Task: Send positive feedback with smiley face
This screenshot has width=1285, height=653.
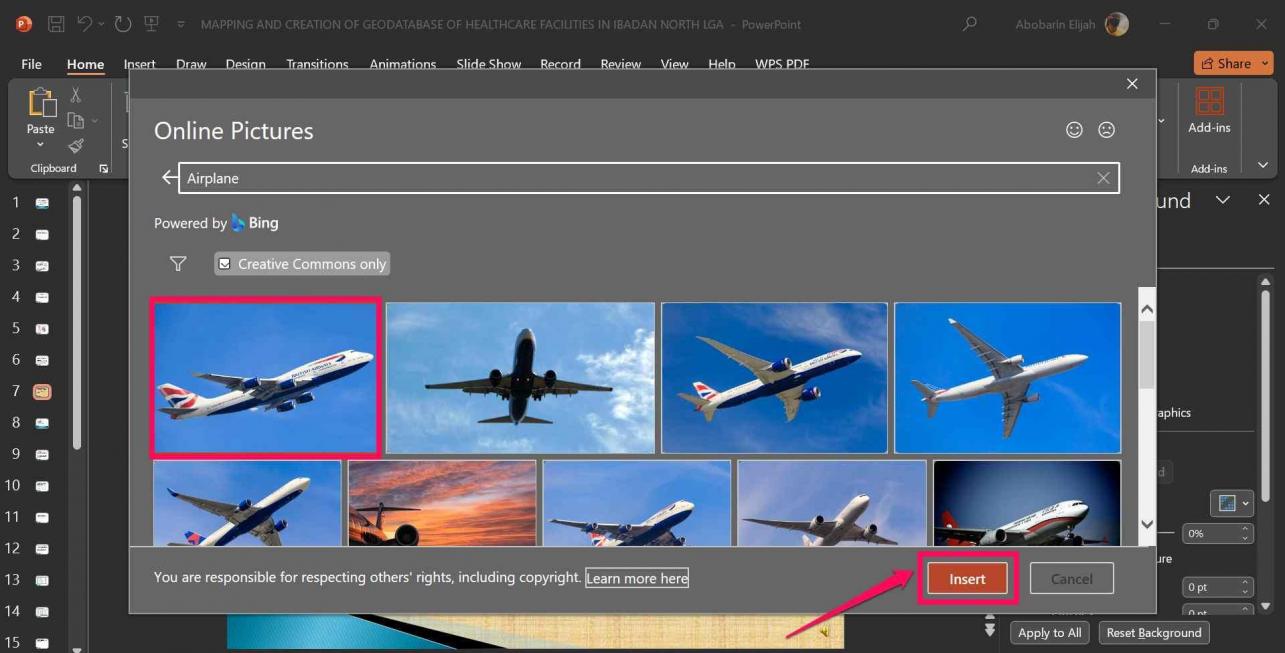Action: coord(1074,130)
